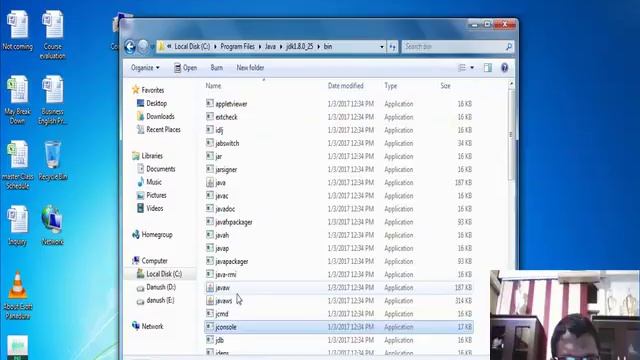Click jdk1.8.0_25 in the address path
Screen dimensions: 640x360
300,47
